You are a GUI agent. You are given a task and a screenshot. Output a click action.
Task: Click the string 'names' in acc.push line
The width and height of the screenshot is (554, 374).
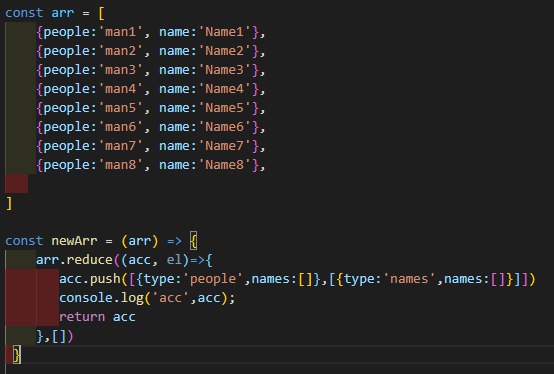pos(409,279)
